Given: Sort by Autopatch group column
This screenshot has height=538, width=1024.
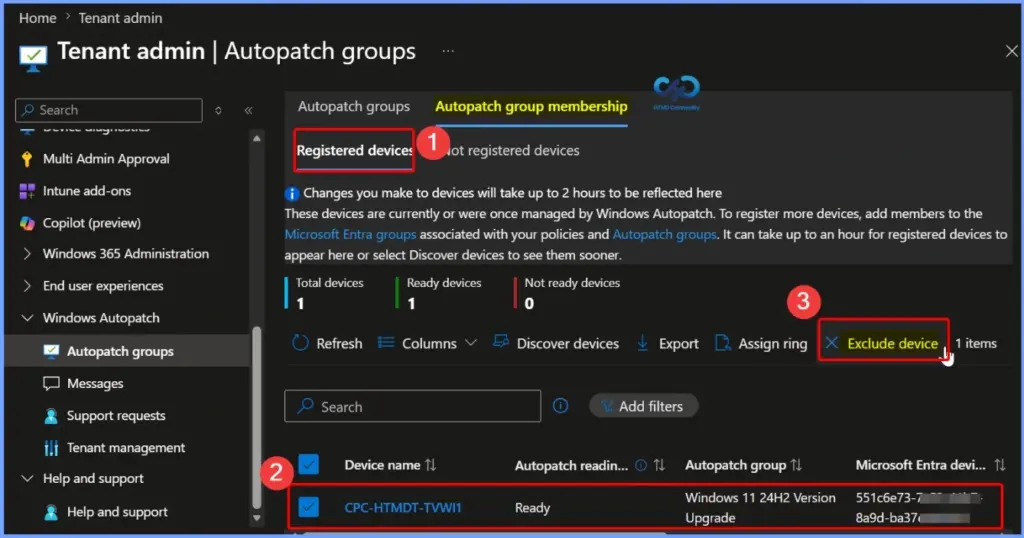Looking at the screenshot, I should coord(743,465).
